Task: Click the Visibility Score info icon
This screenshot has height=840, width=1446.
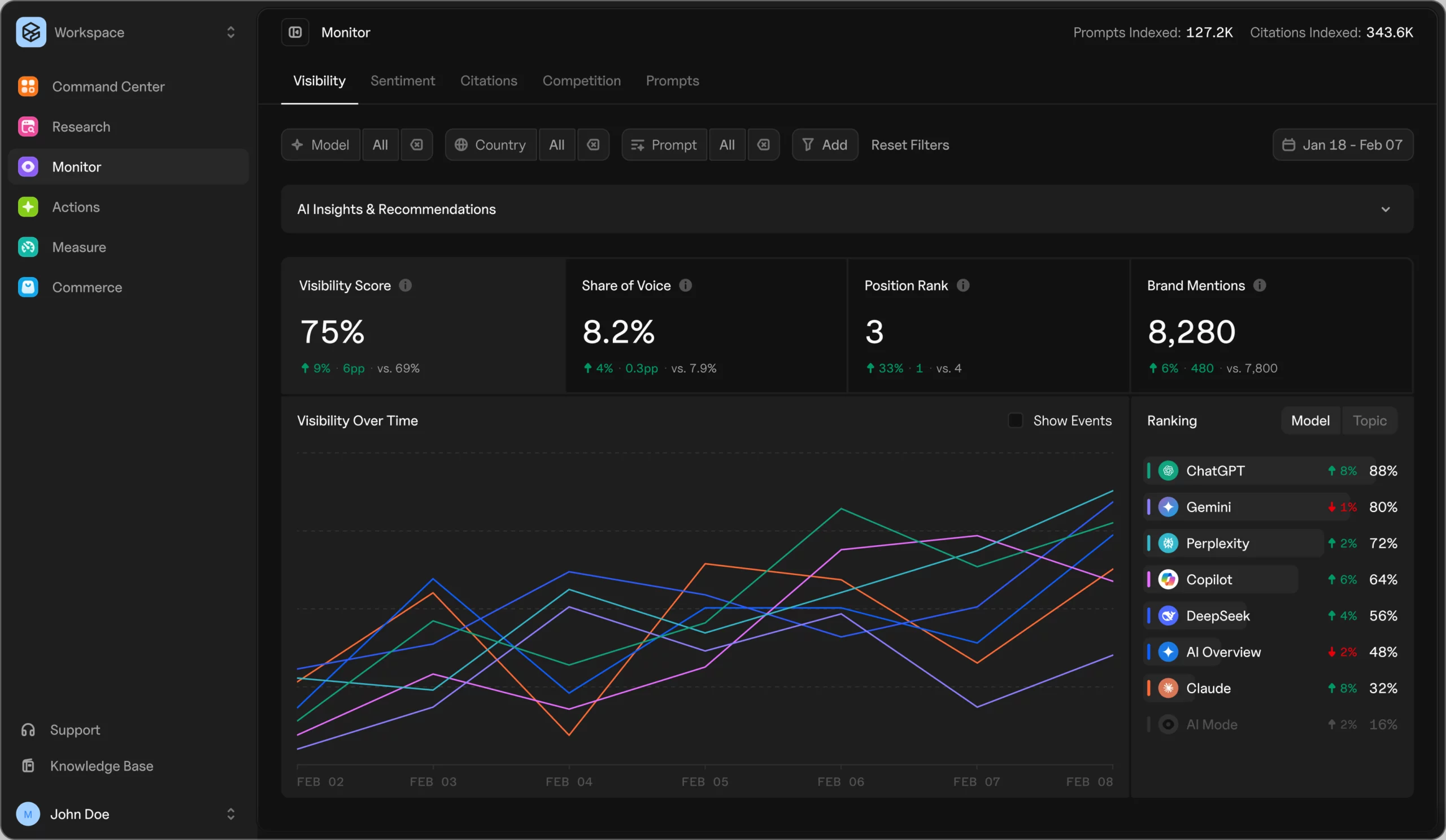Action: 405,286
